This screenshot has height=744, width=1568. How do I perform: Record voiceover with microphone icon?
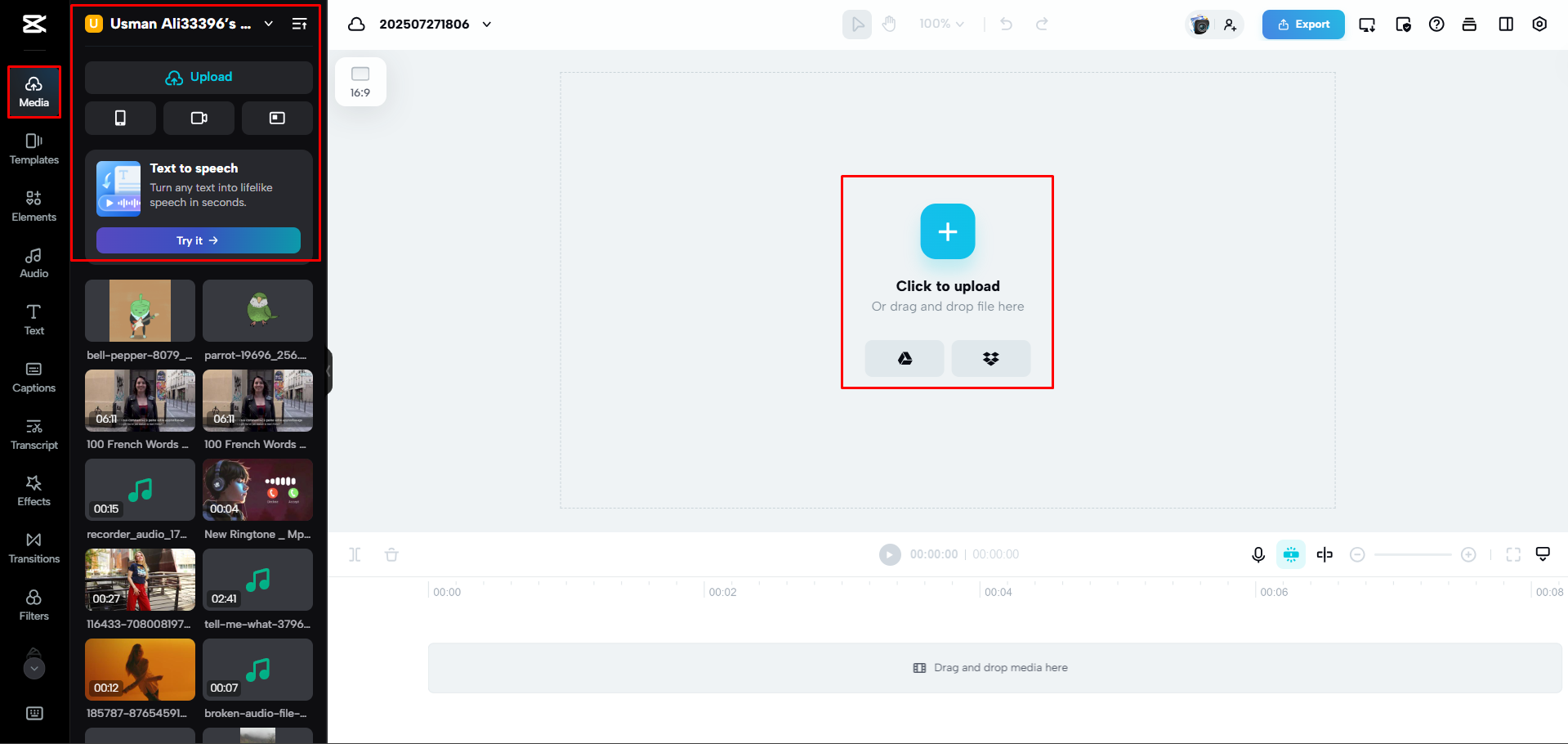(x=1258, y=554)
